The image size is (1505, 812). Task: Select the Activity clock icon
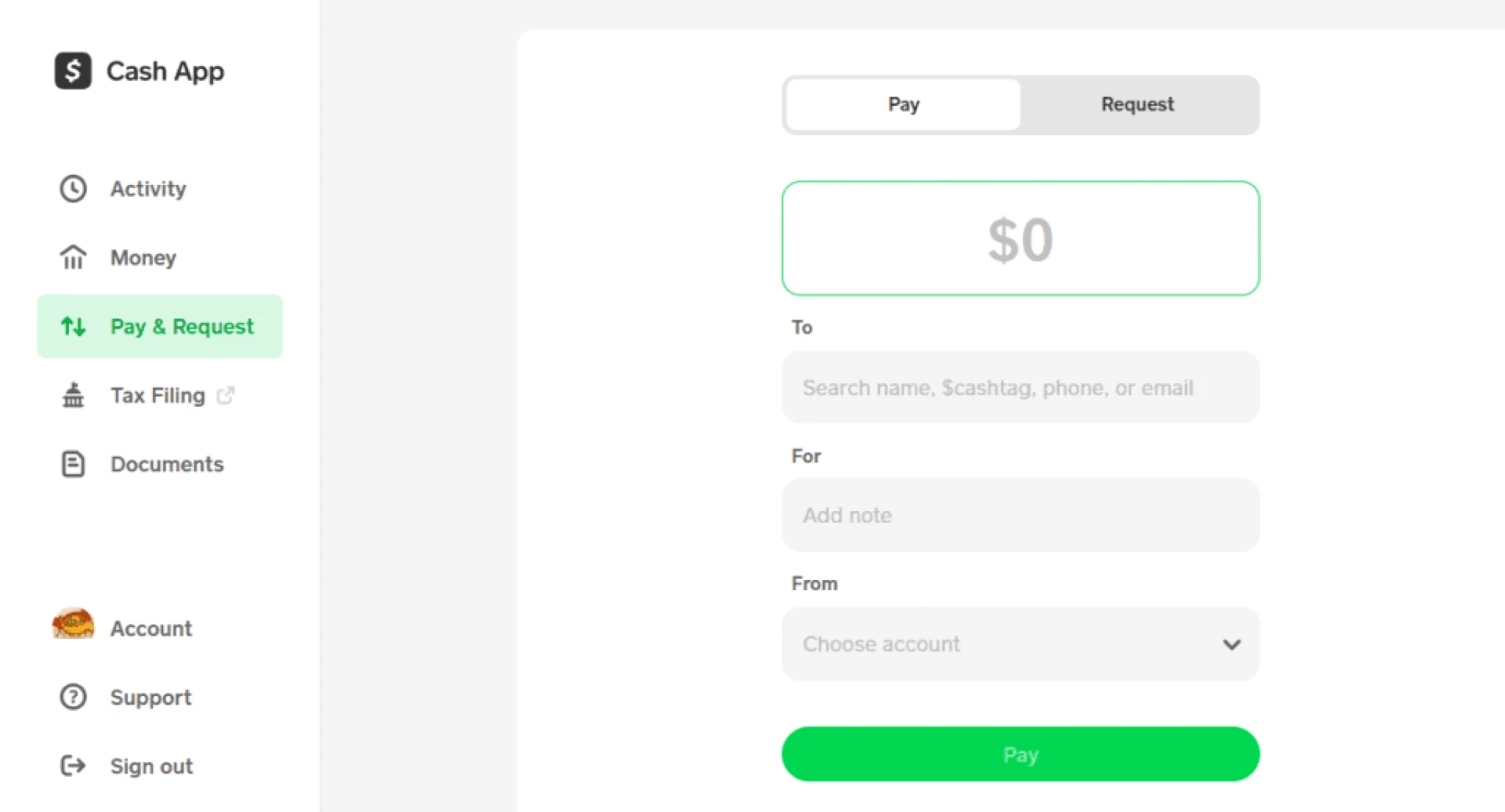73,188
